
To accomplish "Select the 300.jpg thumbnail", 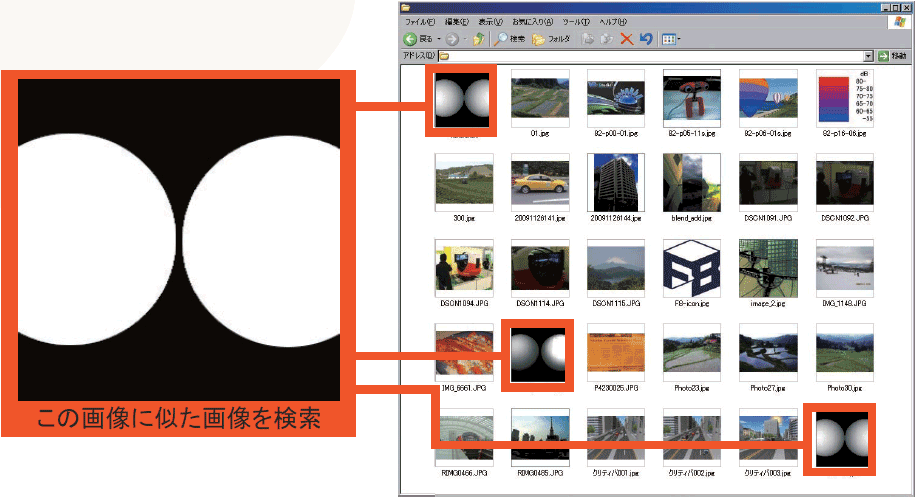I will click(x=464, y=183).
